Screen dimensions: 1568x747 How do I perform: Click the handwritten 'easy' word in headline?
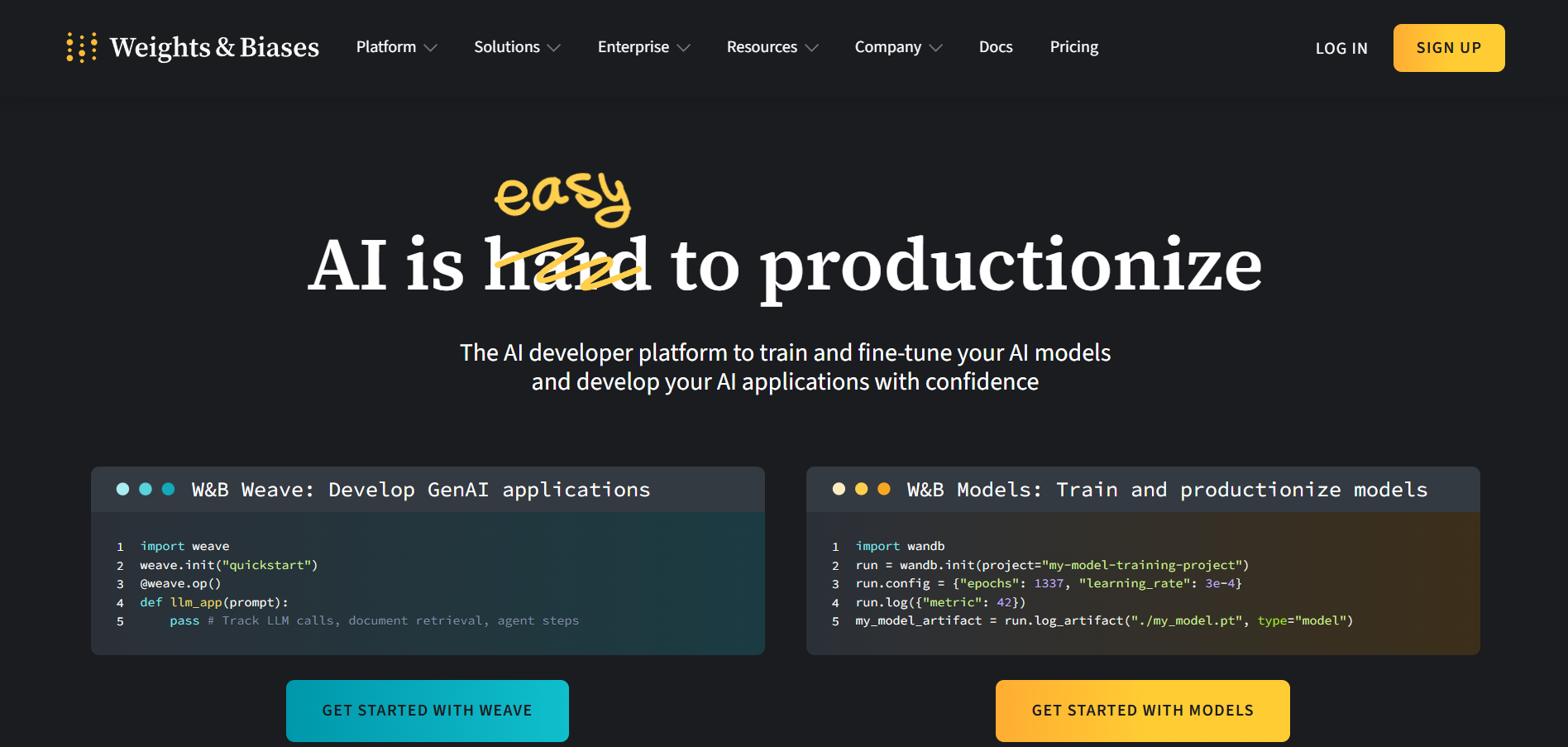(x=562, y=199)
